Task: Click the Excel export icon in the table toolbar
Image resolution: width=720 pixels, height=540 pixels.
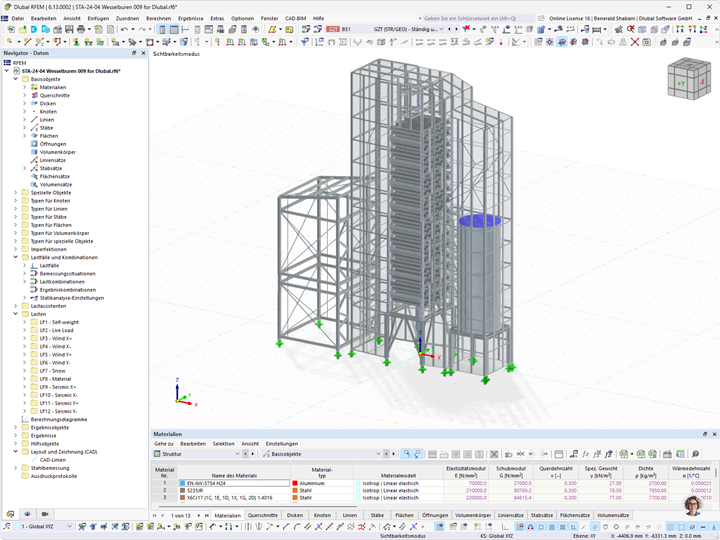Action: coord(624,454)
